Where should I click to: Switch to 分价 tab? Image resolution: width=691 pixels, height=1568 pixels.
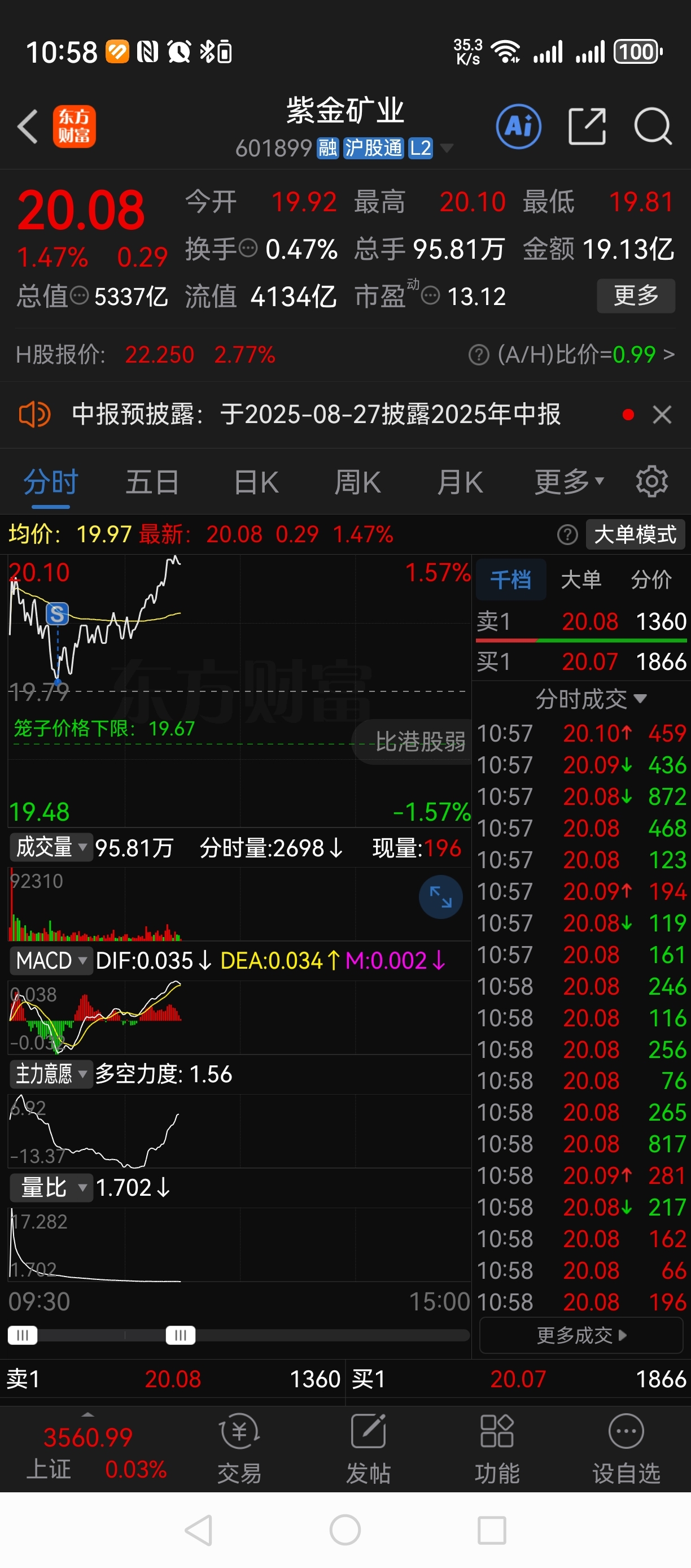651,580
